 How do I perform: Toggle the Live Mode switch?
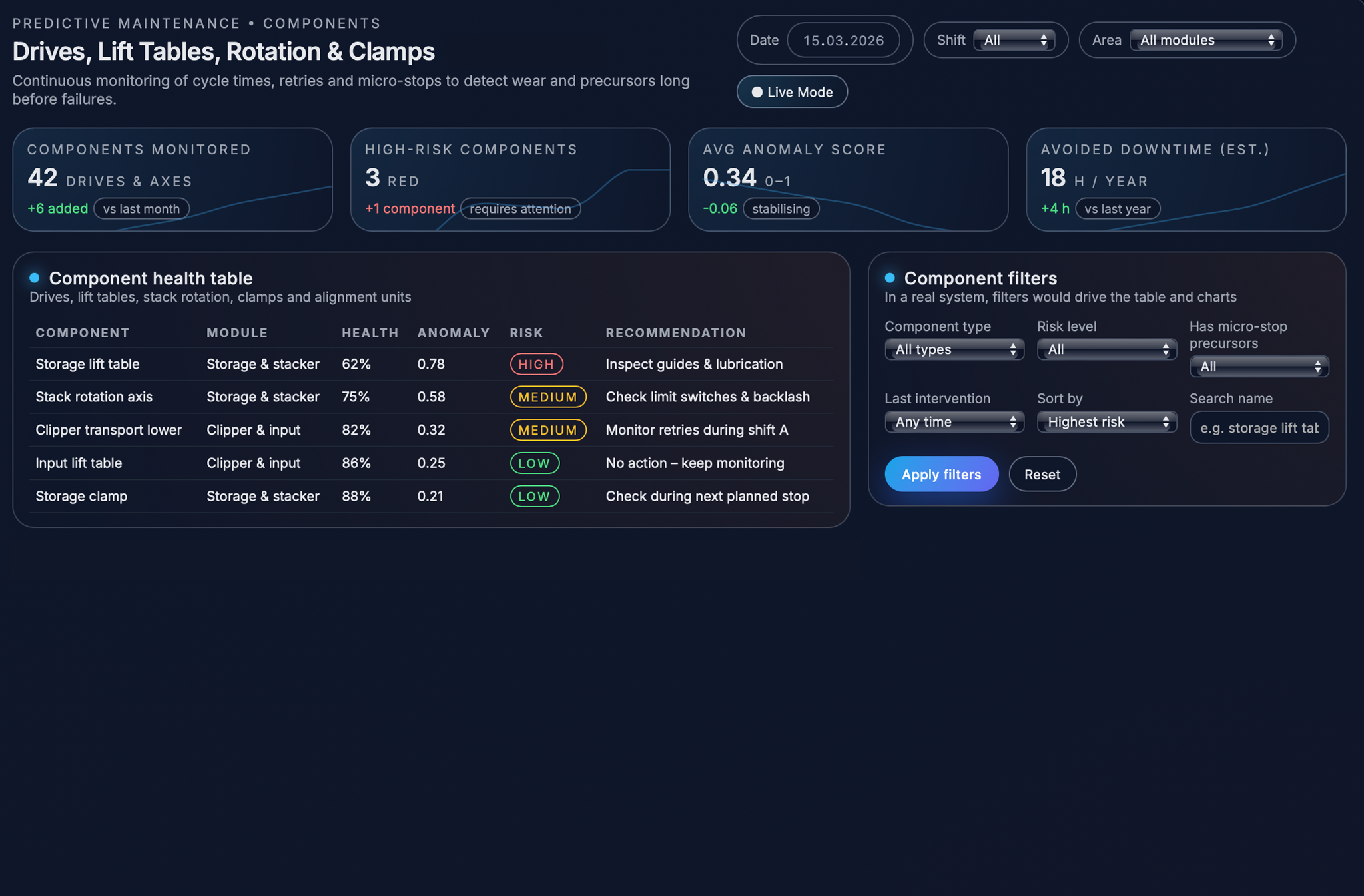click(x=791, y=92)
